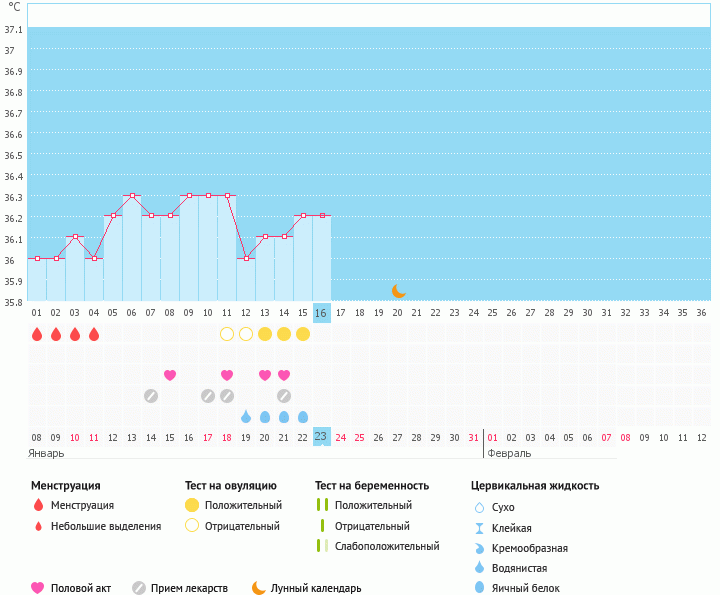This screenshot has width=720, height=595.
Task: Click the 'Яичный белок' legend drop icon
Action: tap(480, 588)
